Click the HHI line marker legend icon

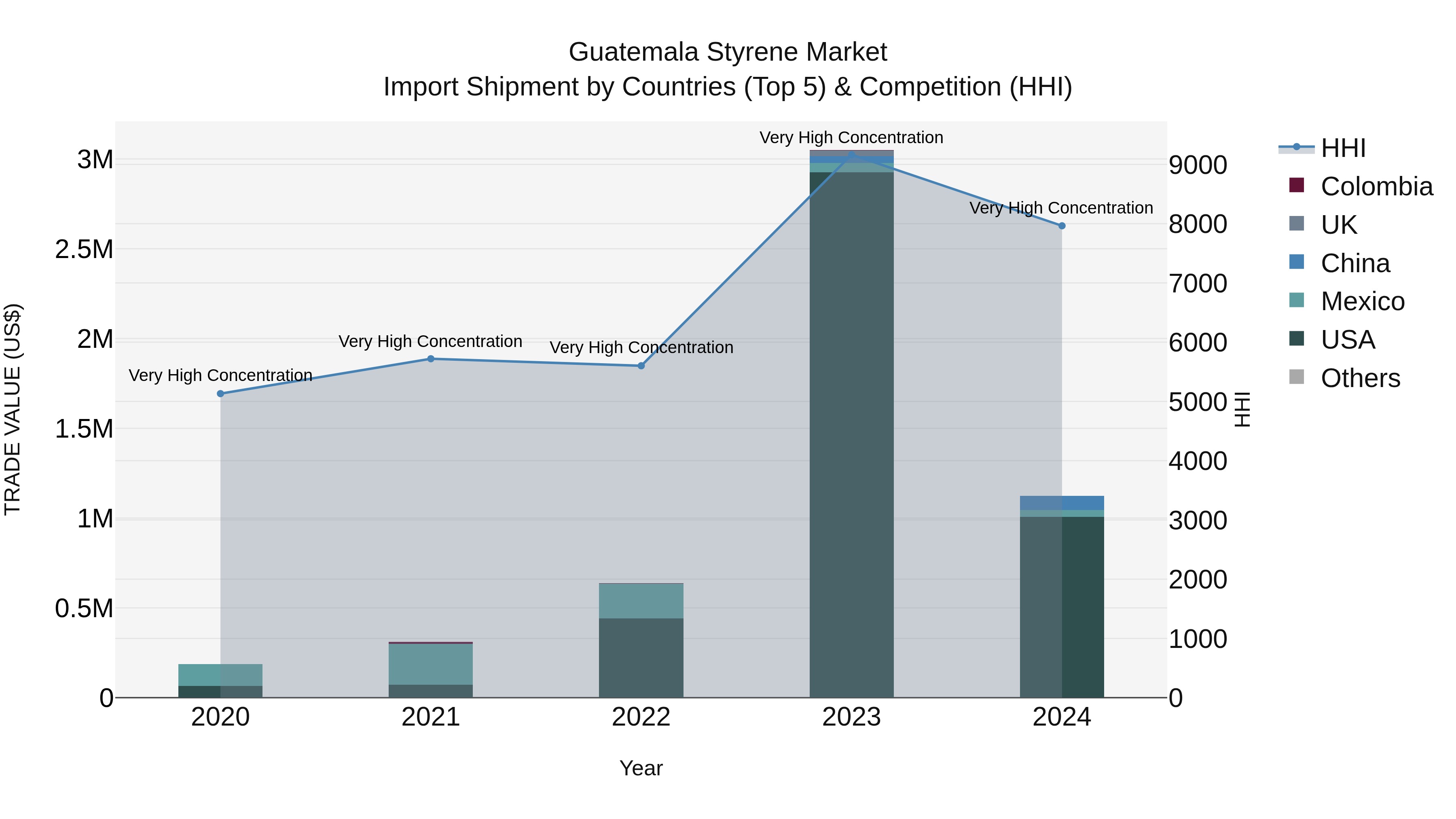1297,148
